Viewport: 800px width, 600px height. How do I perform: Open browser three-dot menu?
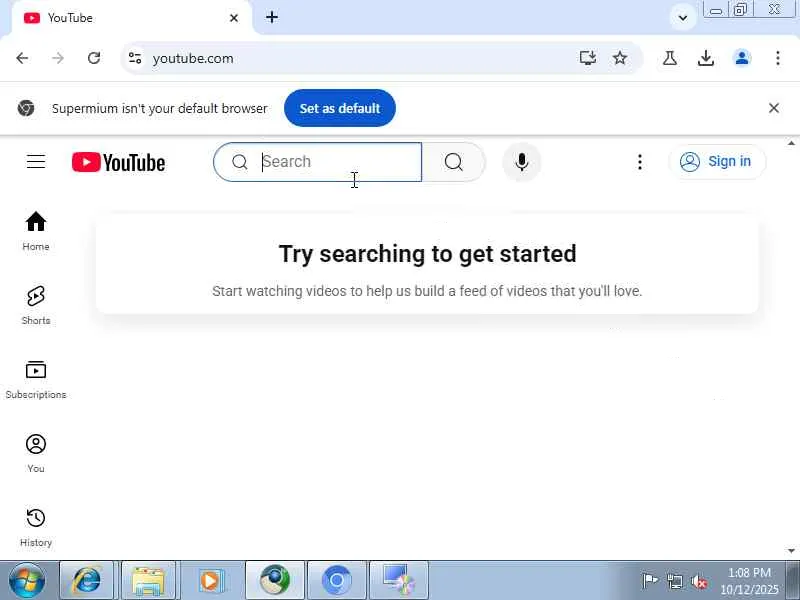pos(778,58)
